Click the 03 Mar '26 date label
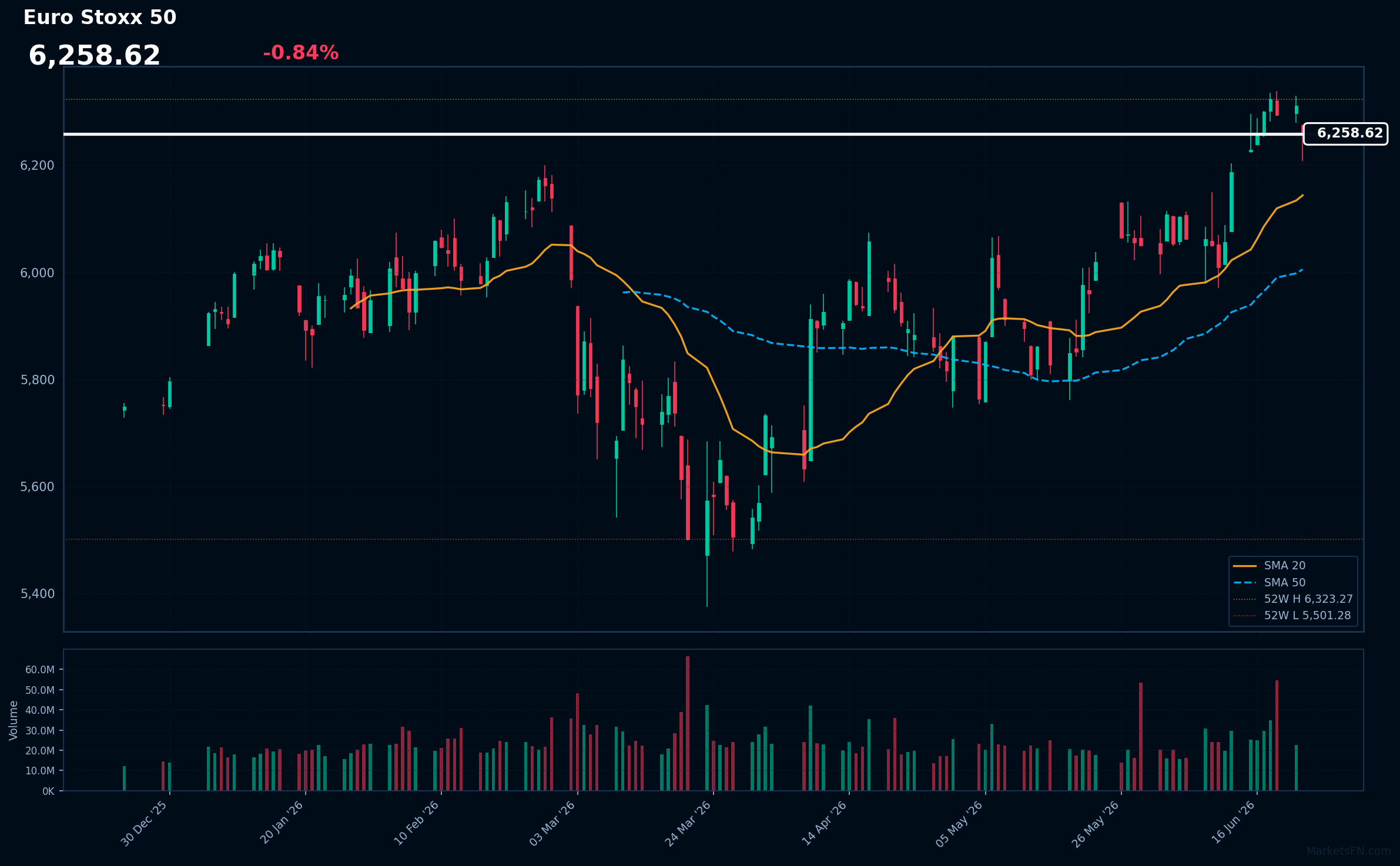Viewport: 1400px width, 866px height. pos(552,823)
